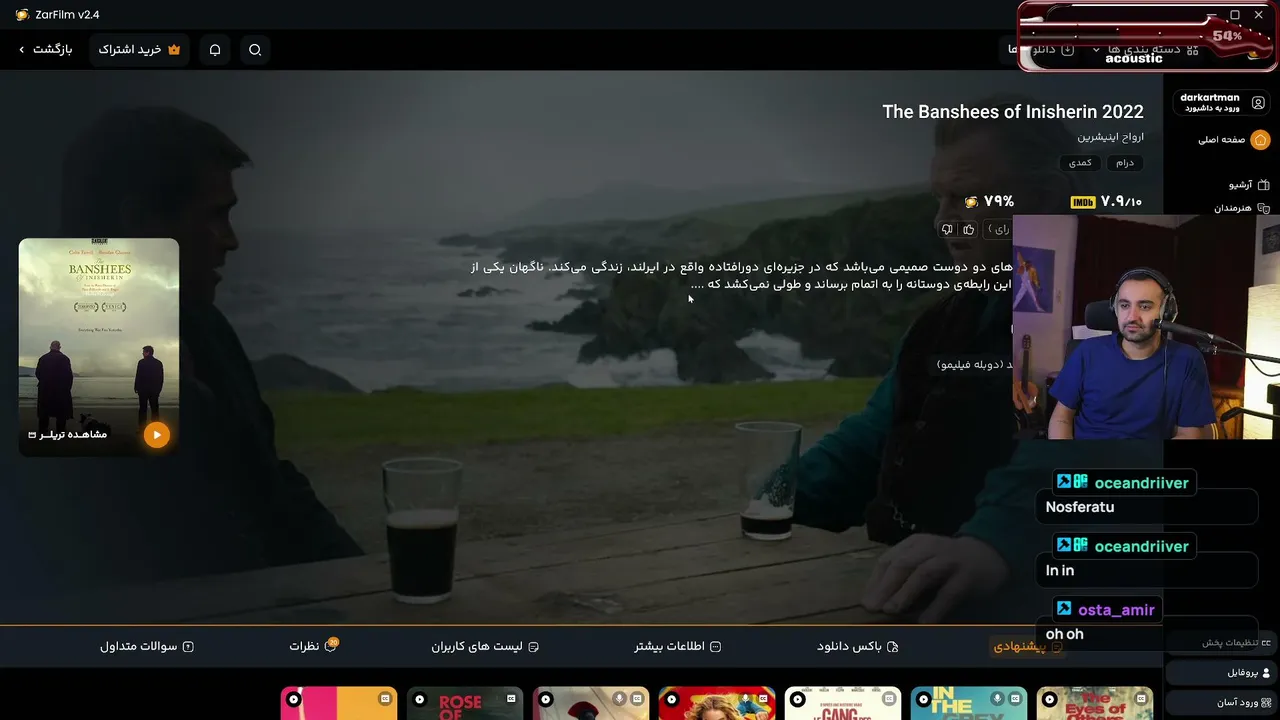Open the پروفایل sidebar item

pos(1220,673)
